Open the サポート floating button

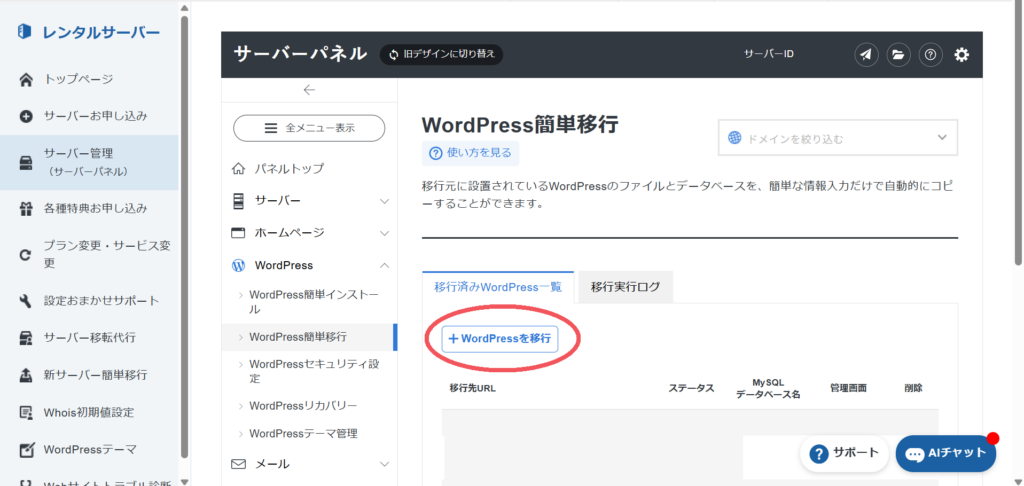pyautogui.click(x=844, y=453)
